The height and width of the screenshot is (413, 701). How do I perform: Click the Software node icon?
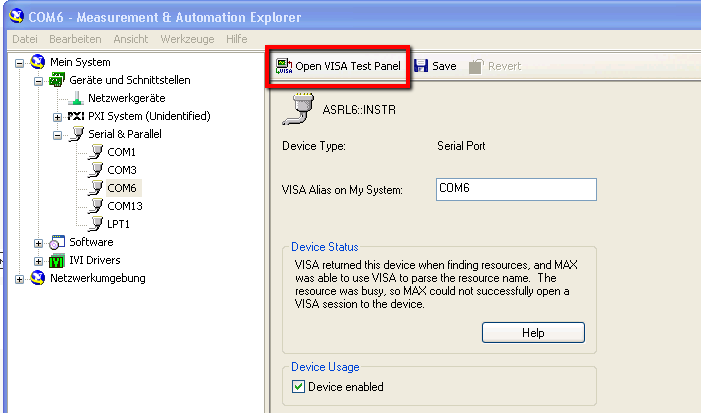click(57, 242)
